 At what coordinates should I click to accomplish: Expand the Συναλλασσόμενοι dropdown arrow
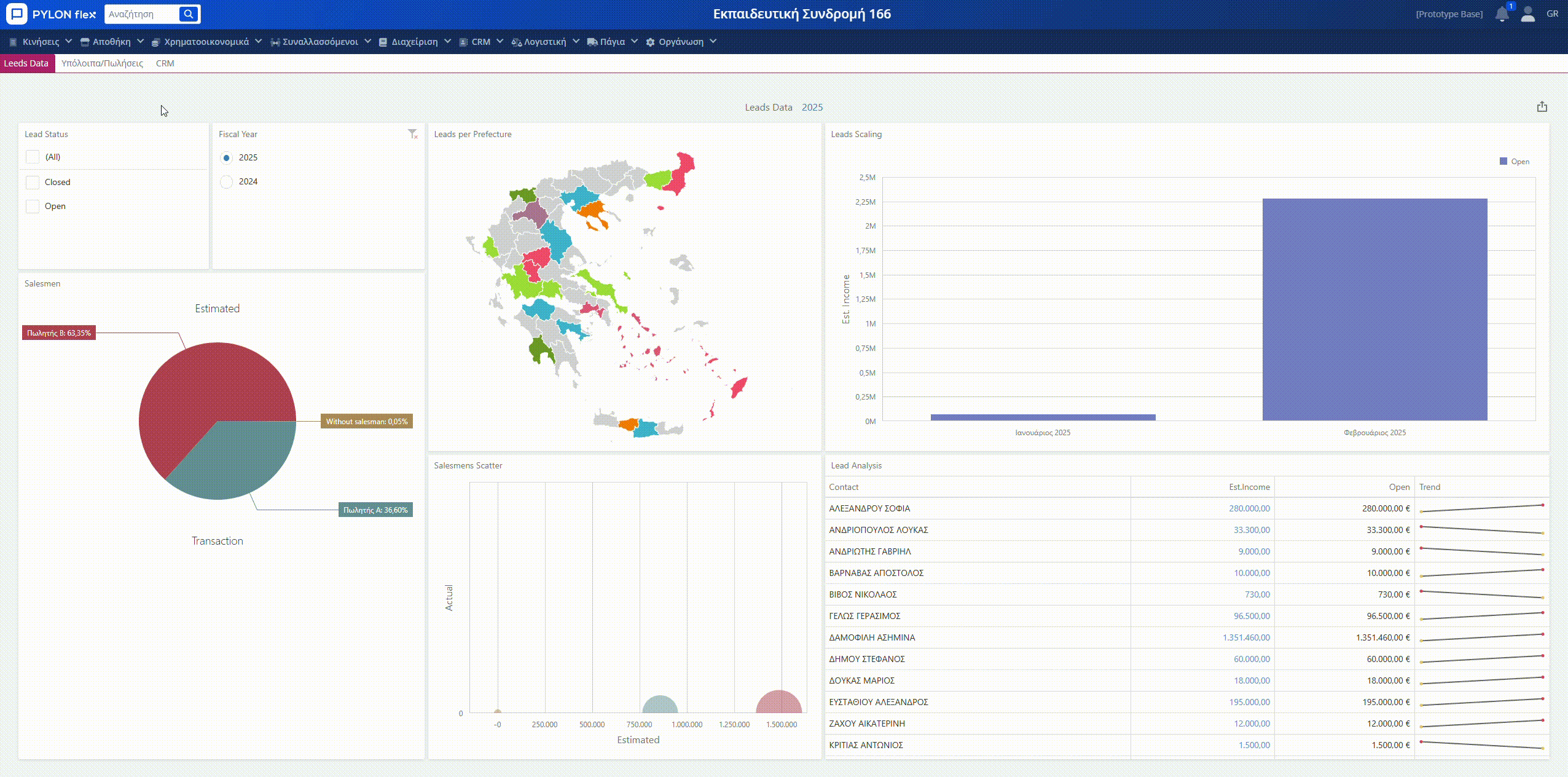[x=367, y=41]
